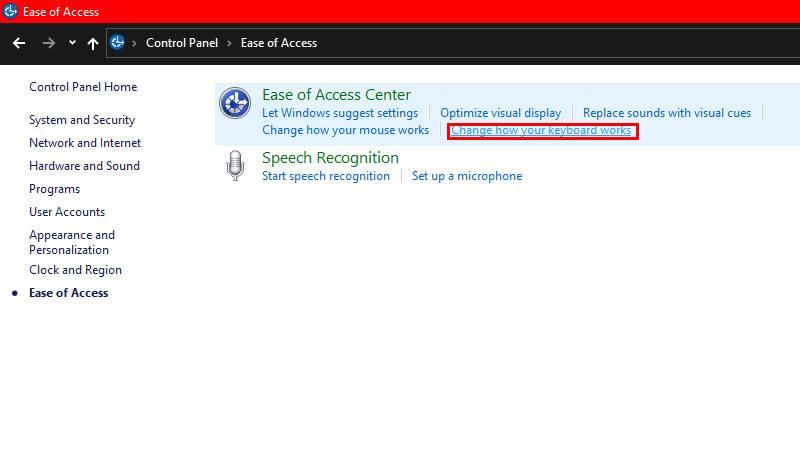Click Let Windows suggest settings

[x=340, y=113]
